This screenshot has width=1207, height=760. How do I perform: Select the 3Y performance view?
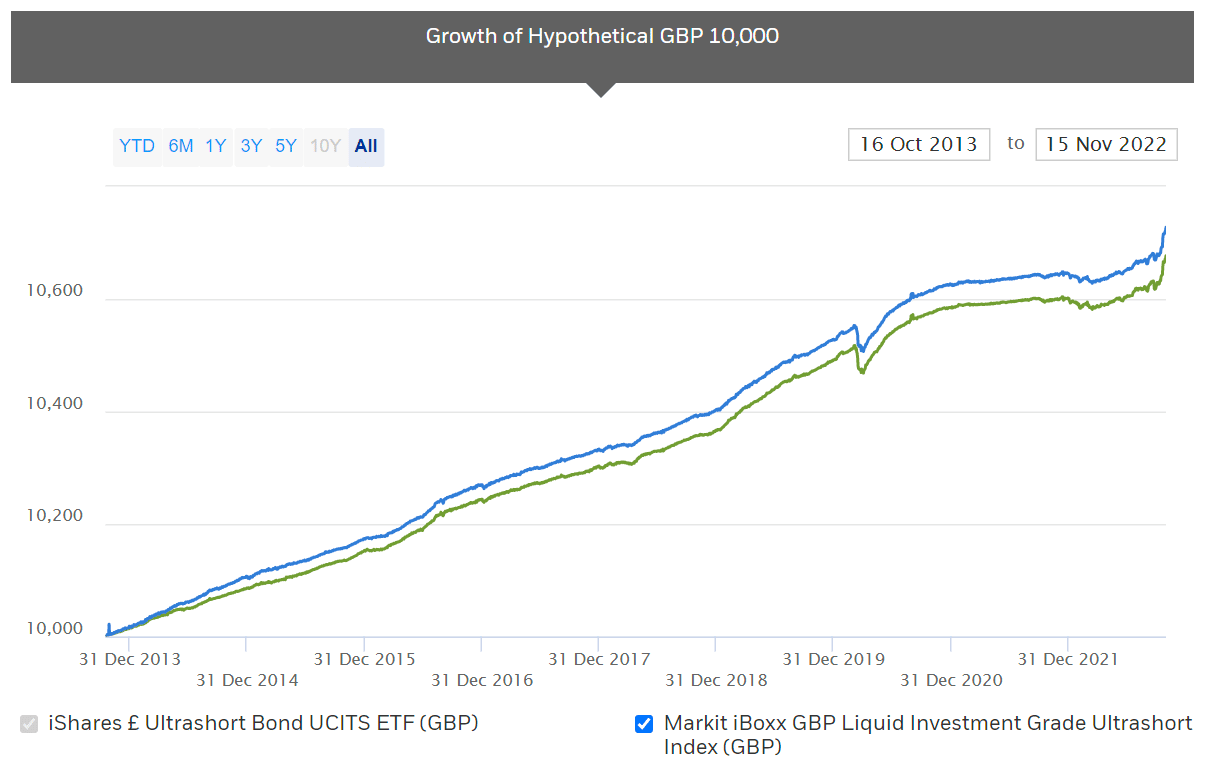click(x=250, y=145)
